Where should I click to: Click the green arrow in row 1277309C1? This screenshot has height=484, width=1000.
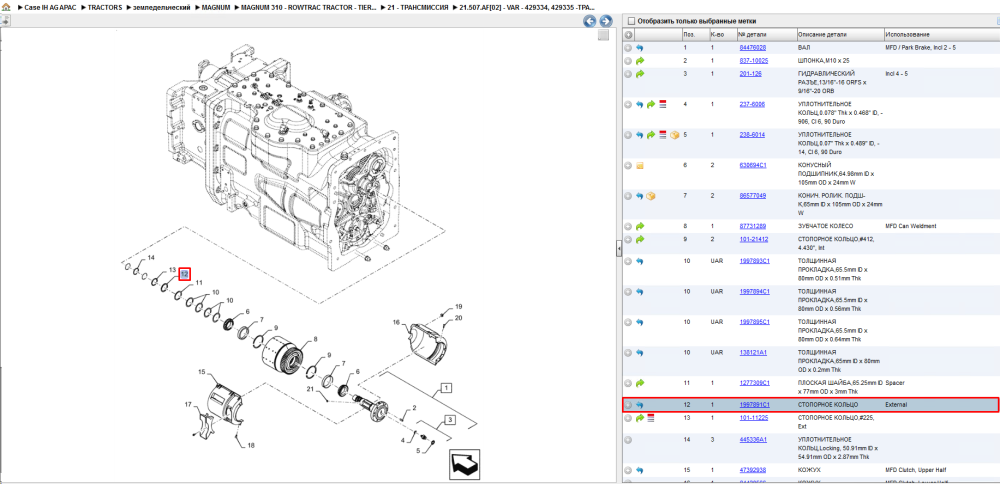tap(640, 383)
